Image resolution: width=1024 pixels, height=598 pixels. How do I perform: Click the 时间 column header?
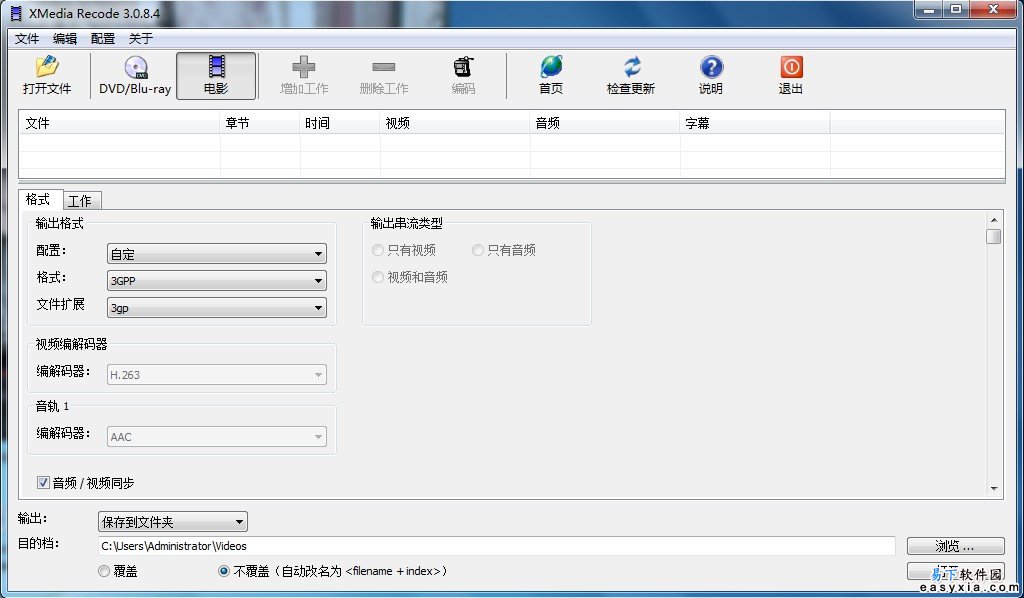point(340,123)
